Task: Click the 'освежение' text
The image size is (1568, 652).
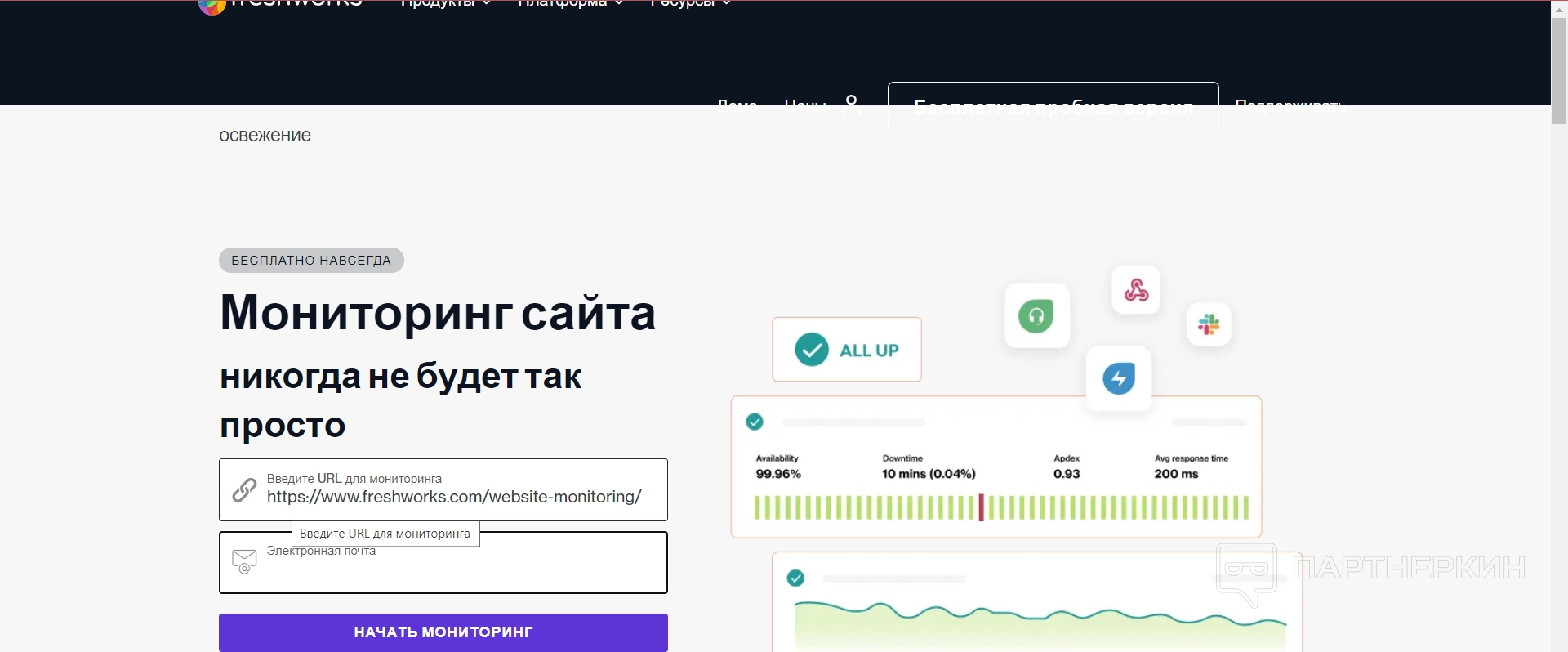Action: point(265,136)
